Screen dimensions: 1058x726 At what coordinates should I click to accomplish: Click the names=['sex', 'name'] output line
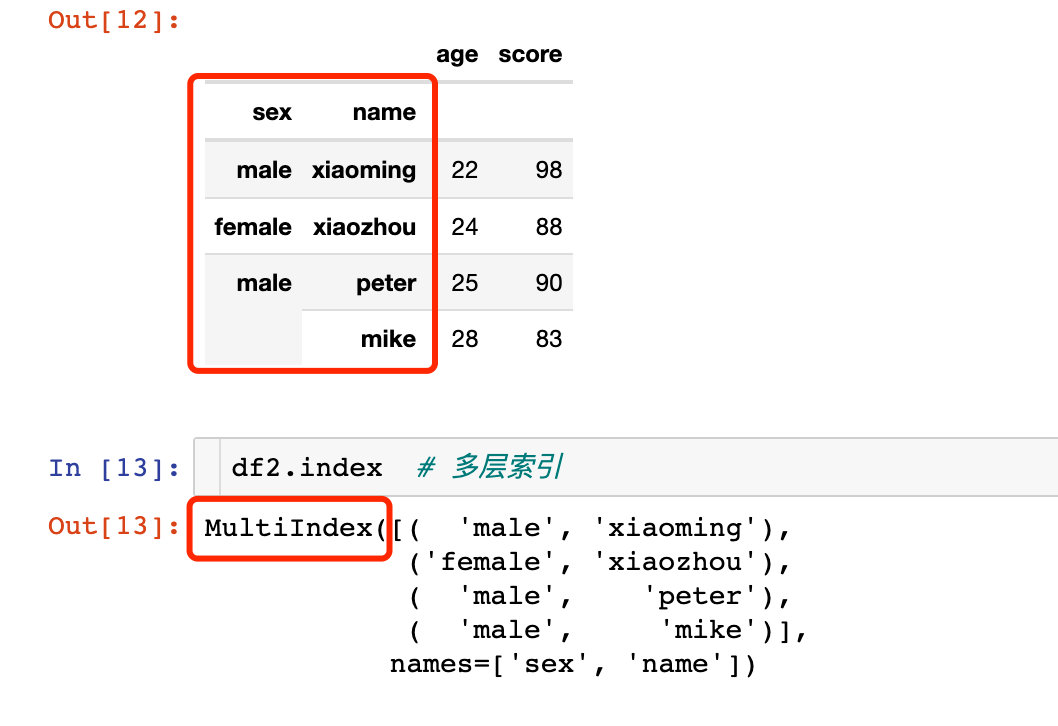573,665
